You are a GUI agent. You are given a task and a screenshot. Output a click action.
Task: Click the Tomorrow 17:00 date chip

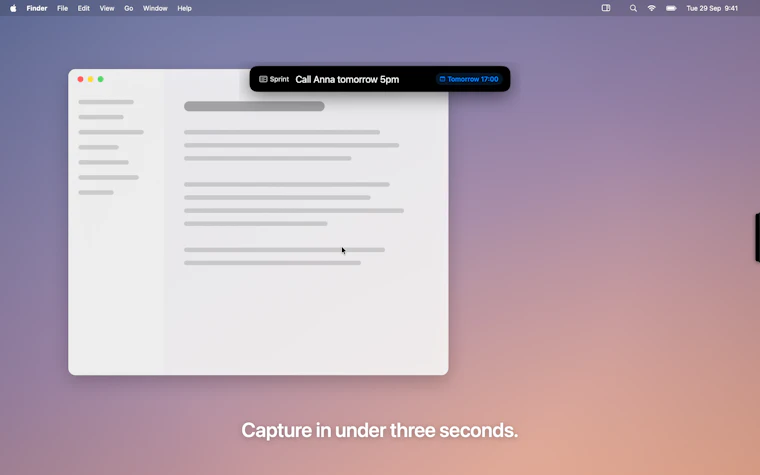(469, 79)
